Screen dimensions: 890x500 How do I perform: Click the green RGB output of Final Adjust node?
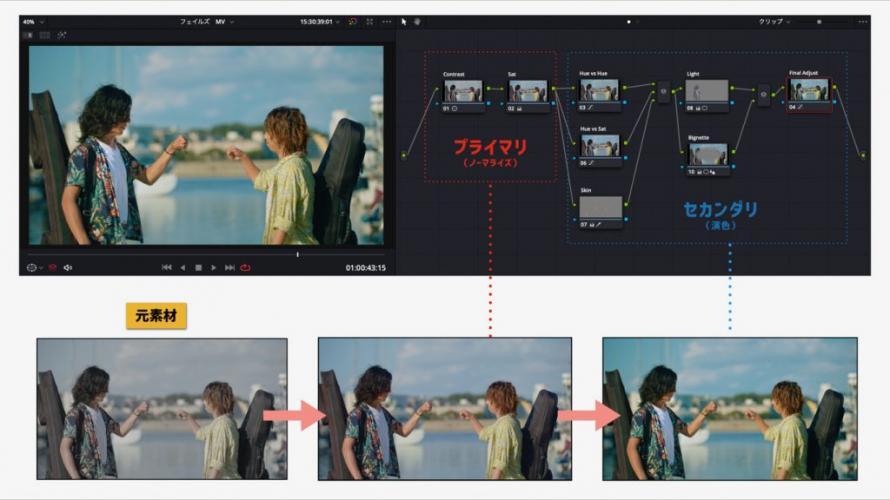(834, 87)
